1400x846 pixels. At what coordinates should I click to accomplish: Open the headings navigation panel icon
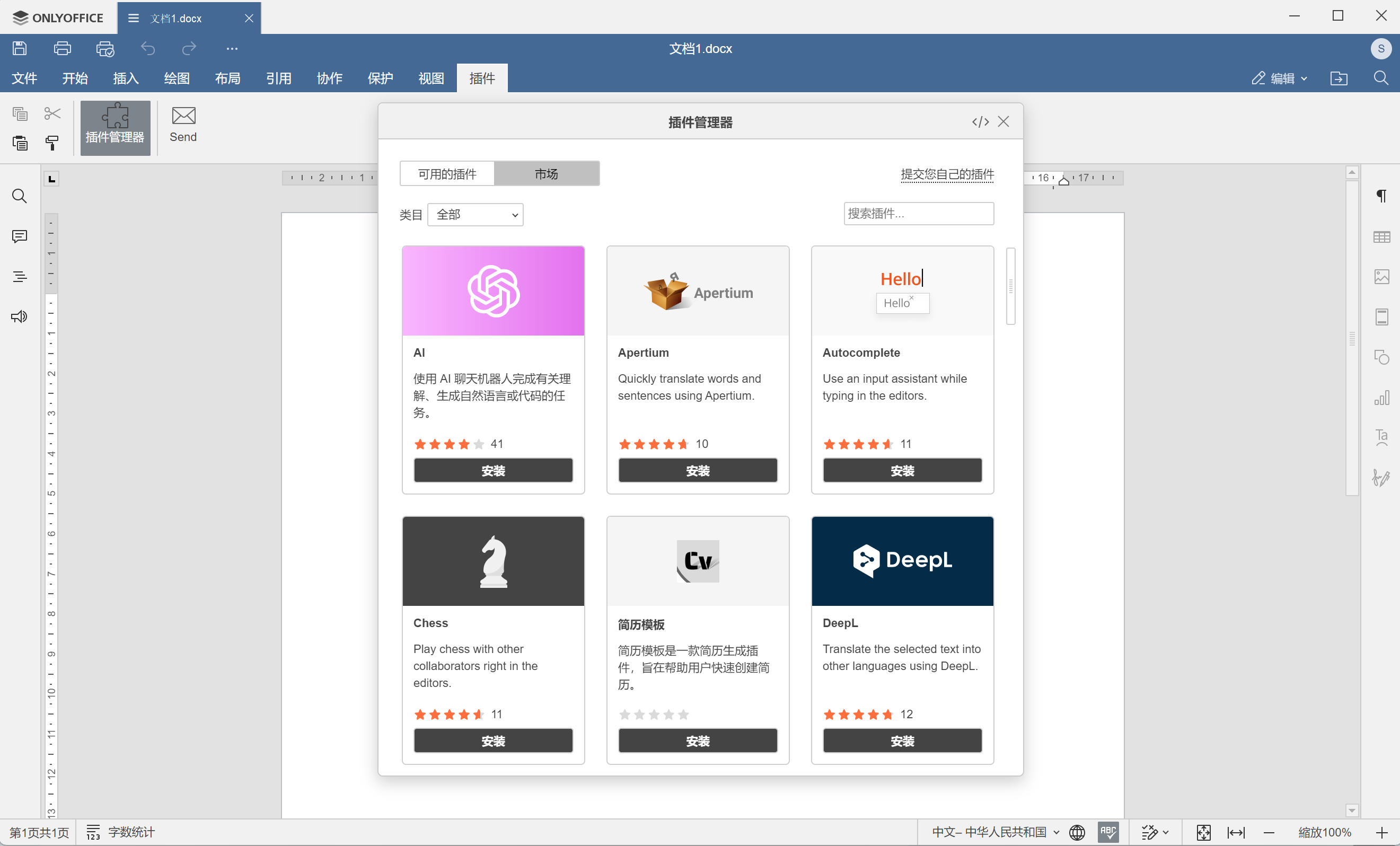pyautogui.click(x=19, y=277)
